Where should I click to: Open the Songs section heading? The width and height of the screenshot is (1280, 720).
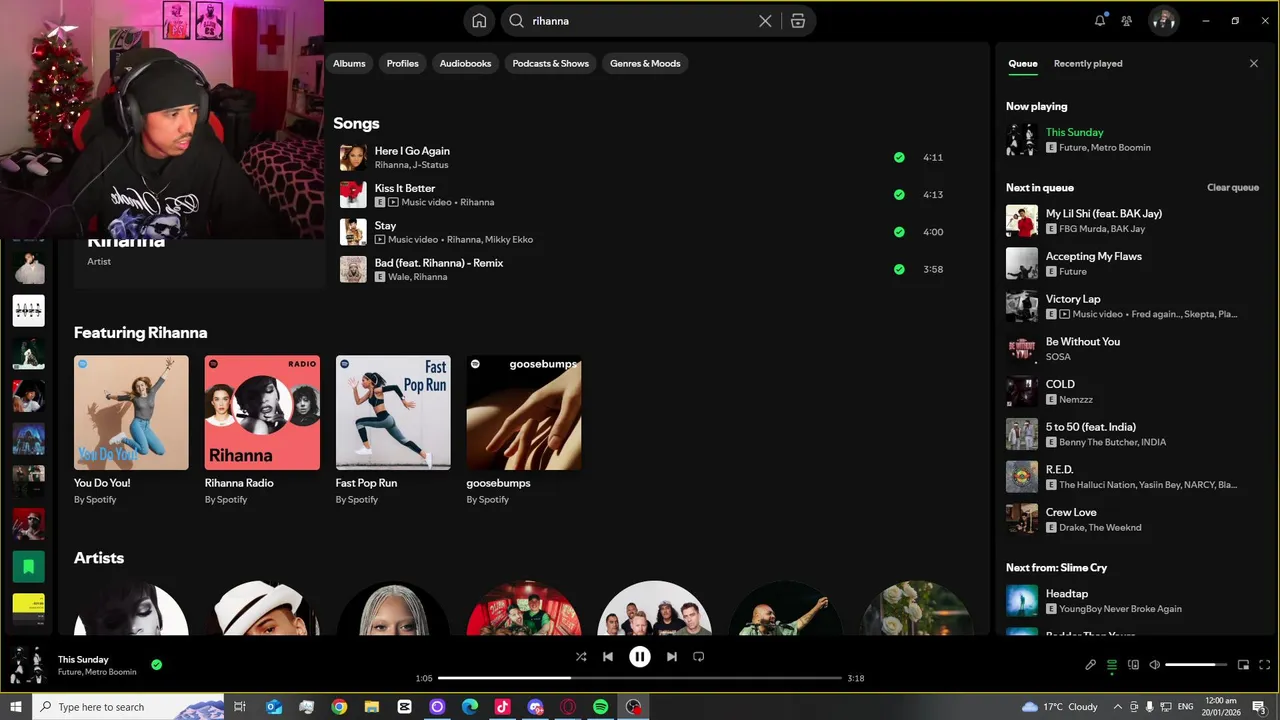click(356, 123)
